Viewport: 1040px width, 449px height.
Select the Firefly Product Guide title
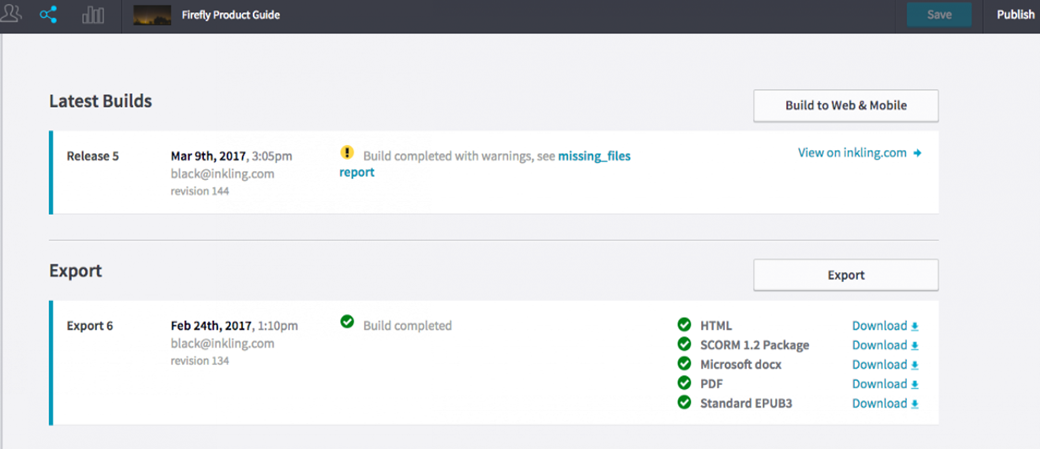click(x=231, y=16)
